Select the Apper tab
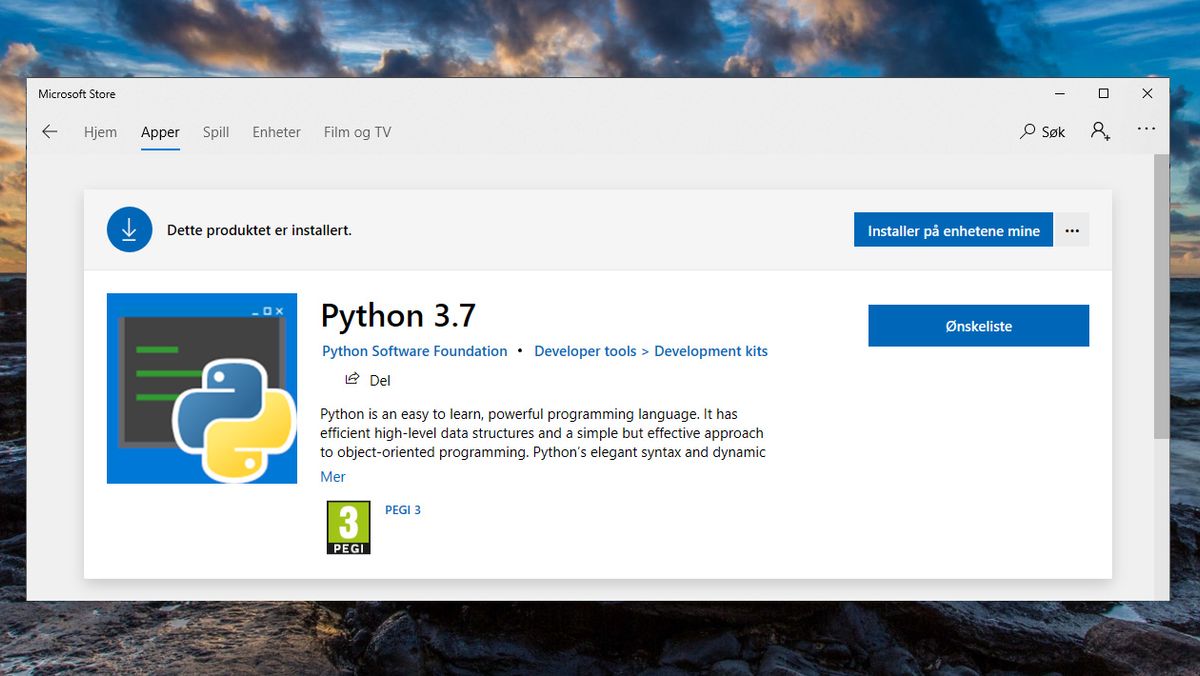Viewport: 1200px width, 676px height. pyautogui.click(x=160, y=131)
